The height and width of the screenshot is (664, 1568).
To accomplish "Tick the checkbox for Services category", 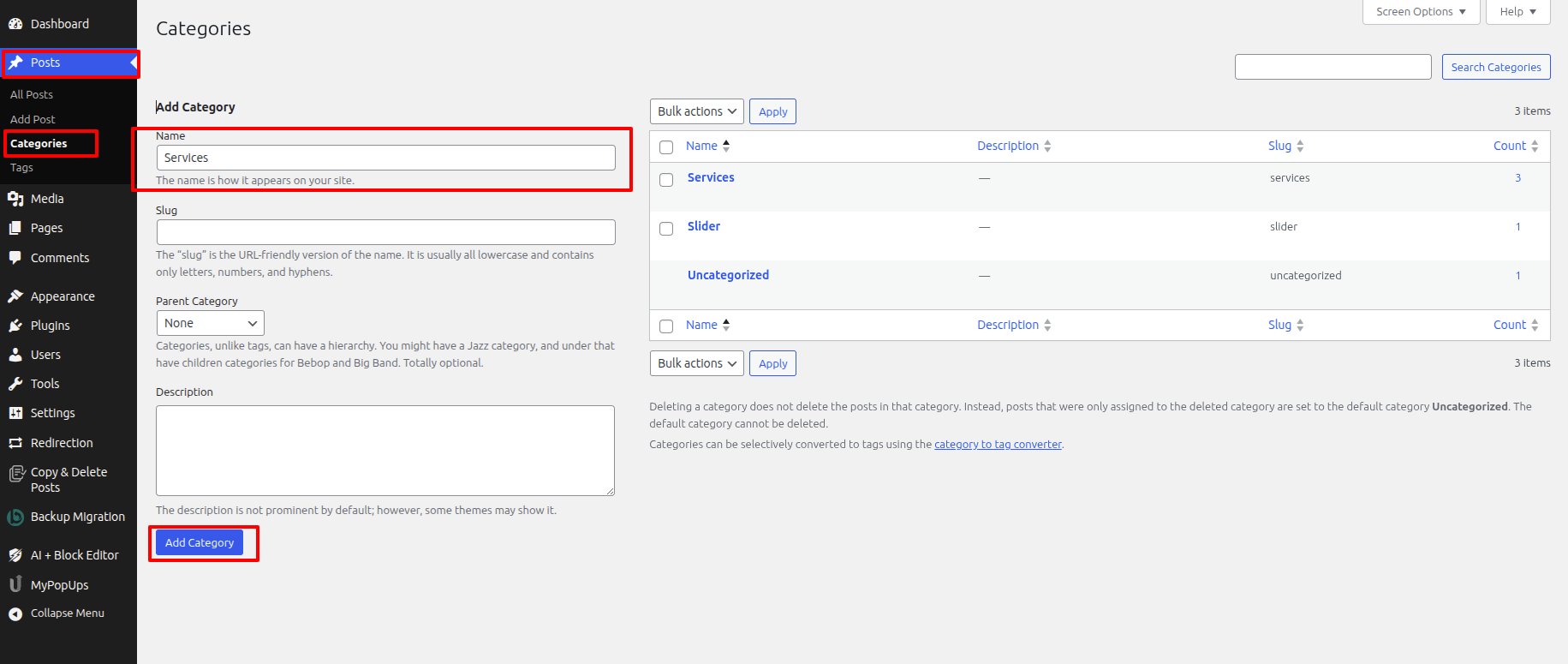I will (666, 180).
